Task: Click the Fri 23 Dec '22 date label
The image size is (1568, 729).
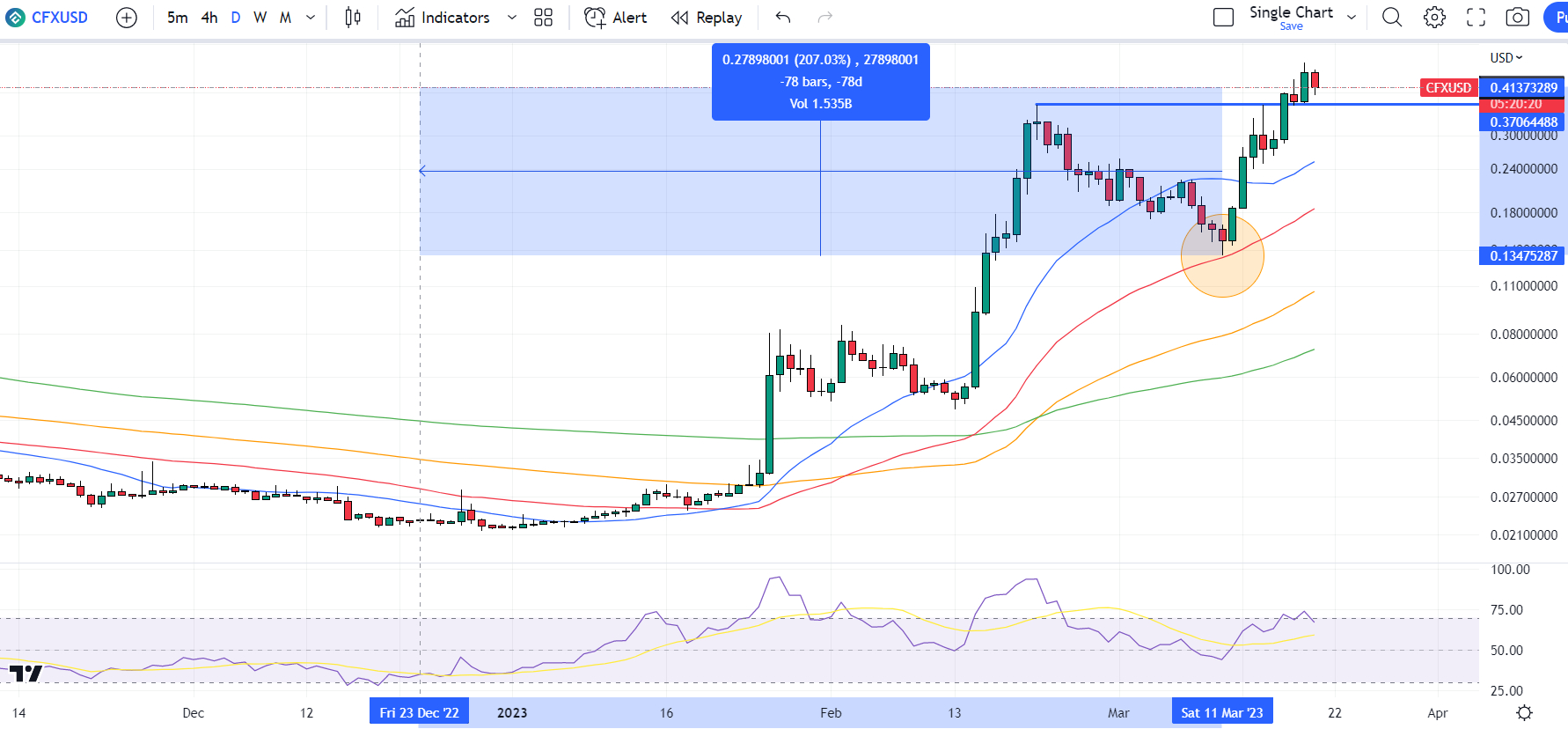Action: pos(419,712)
